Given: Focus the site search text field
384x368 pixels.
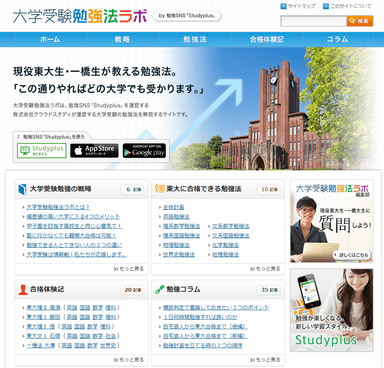Looking at the screenshot, I should [x=314, y=21].
